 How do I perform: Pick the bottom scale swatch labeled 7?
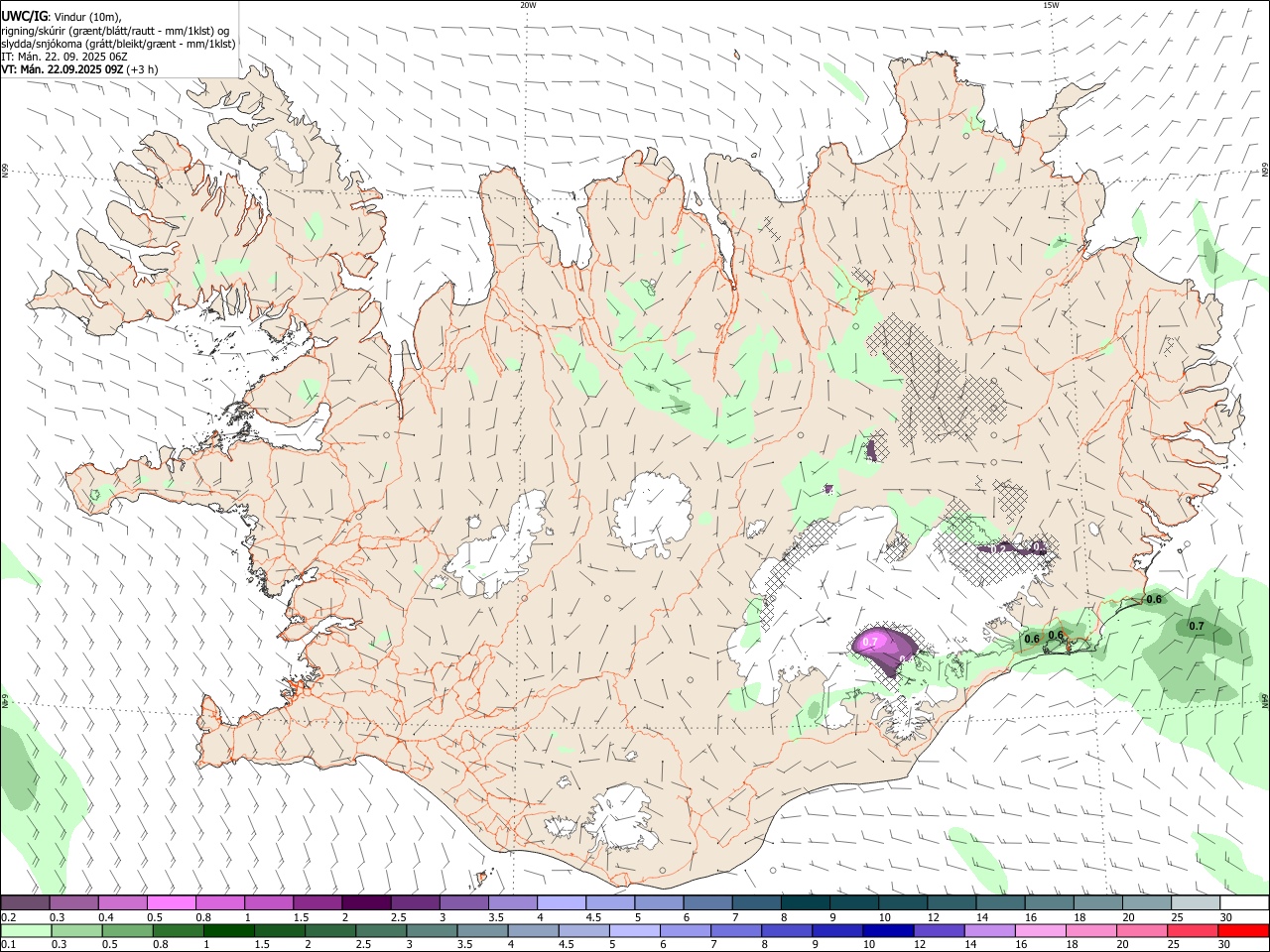736,930
